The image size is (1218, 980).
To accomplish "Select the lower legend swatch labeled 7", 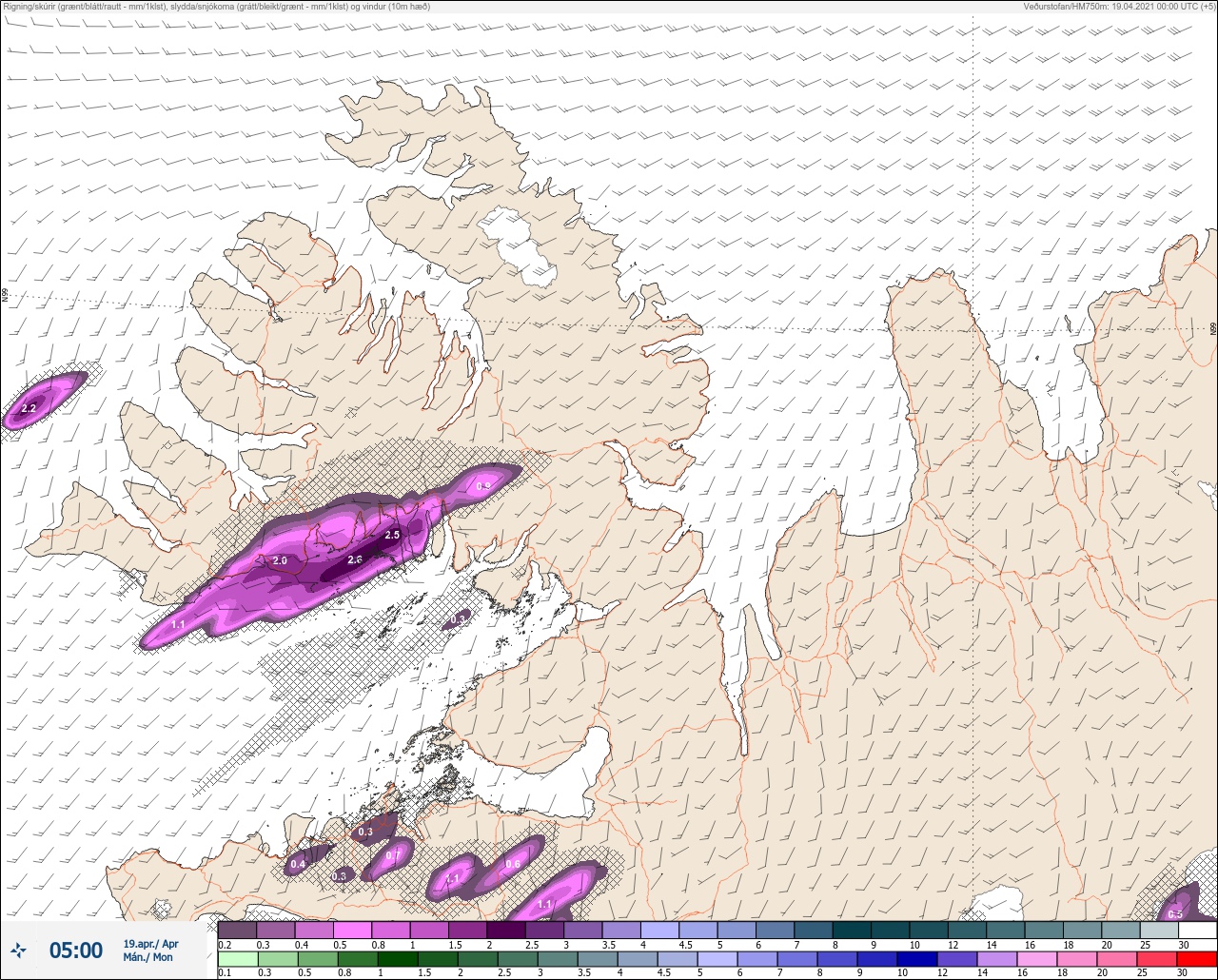I will pos(797,959).
